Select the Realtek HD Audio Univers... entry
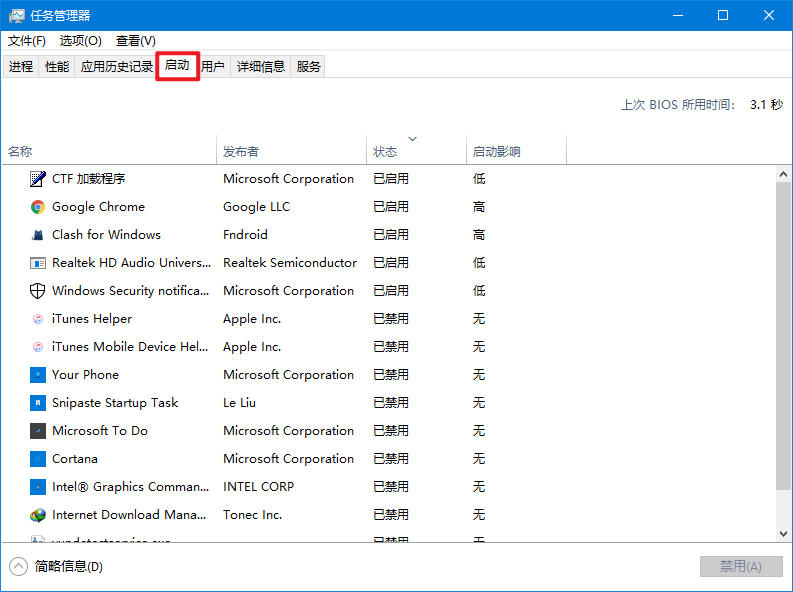 (x=131, y=263)
